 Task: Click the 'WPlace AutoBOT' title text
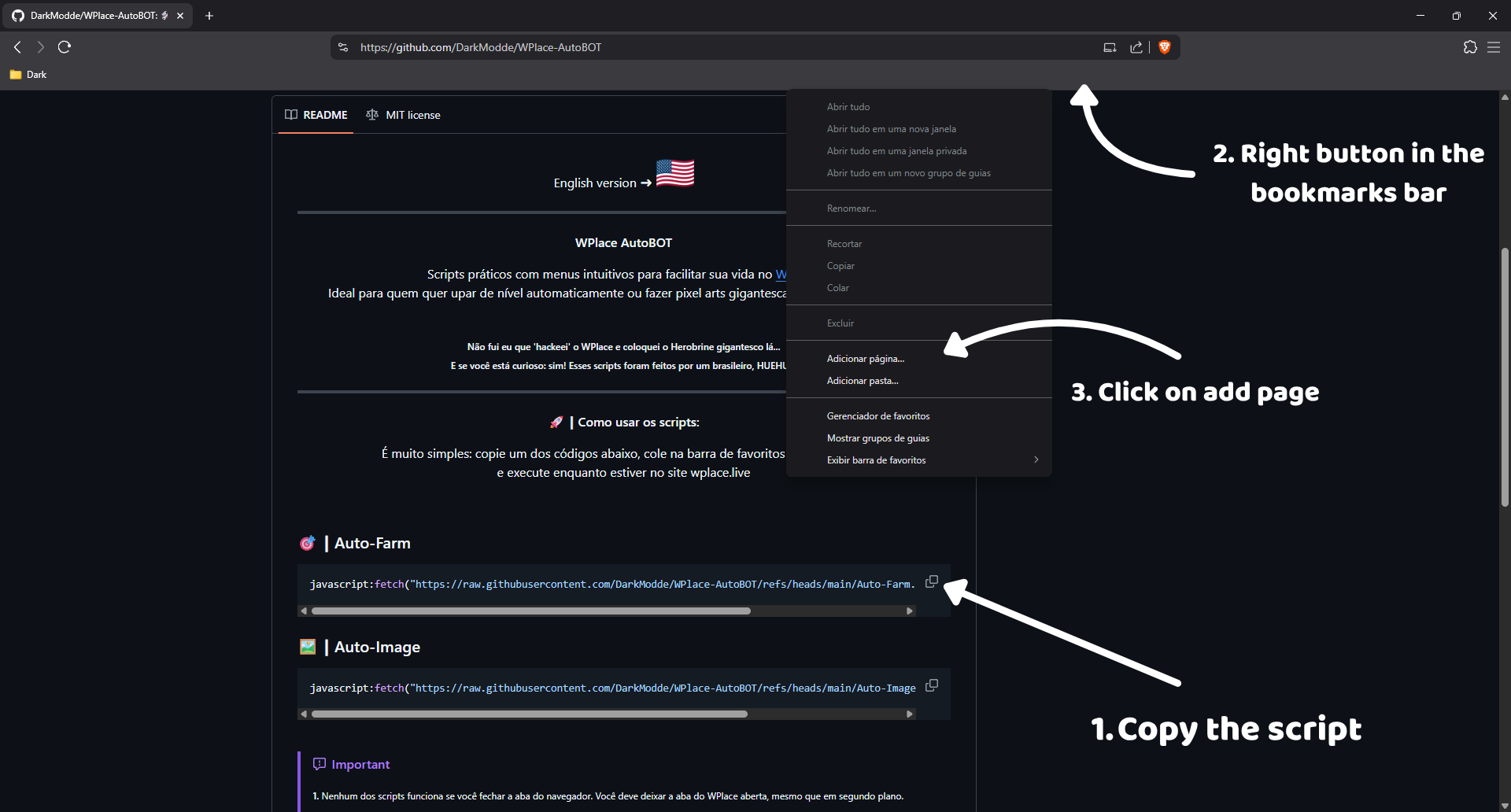pos(623,243)
